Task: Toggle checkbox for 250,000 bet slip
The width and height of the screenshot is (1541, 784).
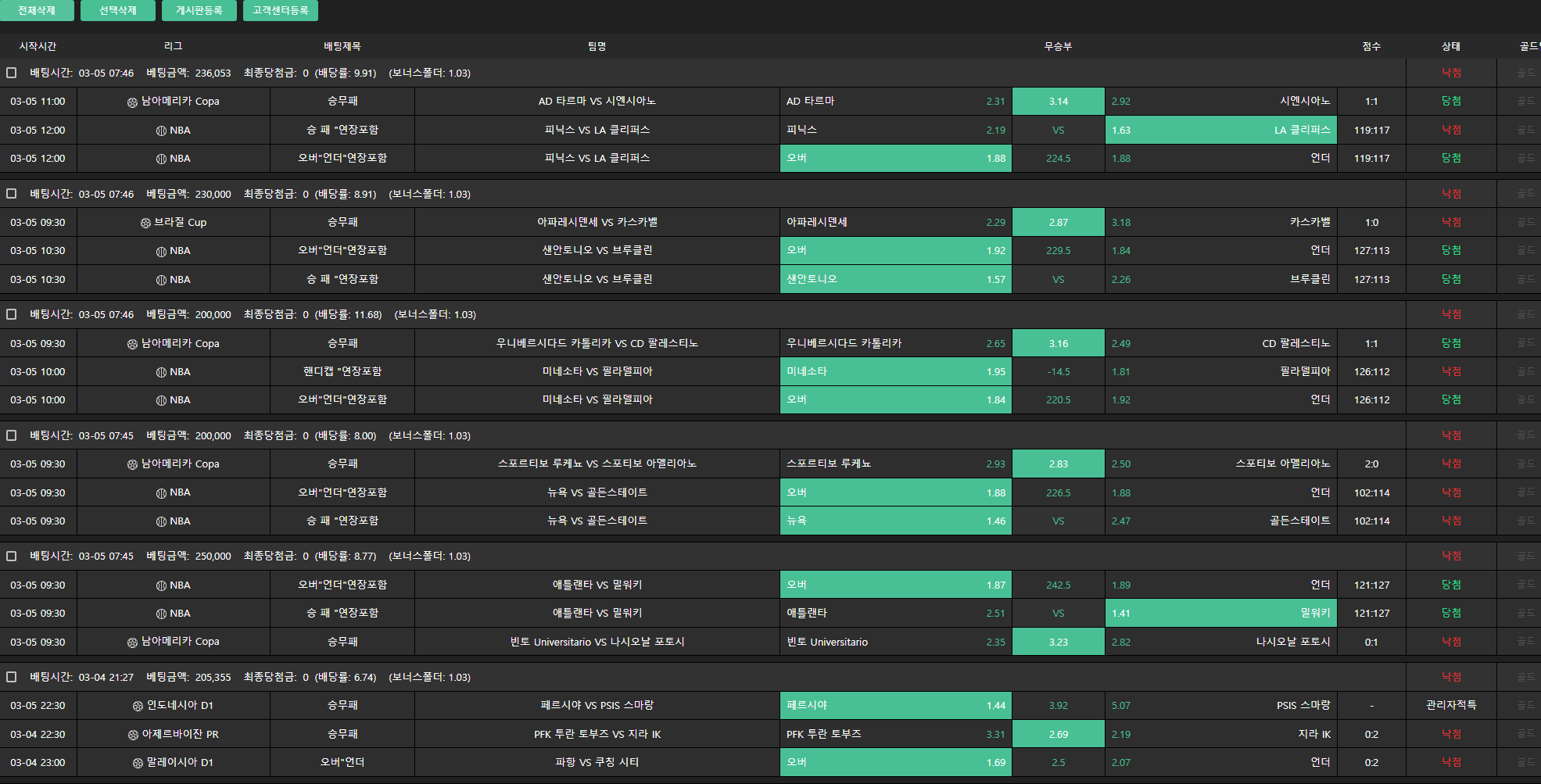Action: point(12,556)
